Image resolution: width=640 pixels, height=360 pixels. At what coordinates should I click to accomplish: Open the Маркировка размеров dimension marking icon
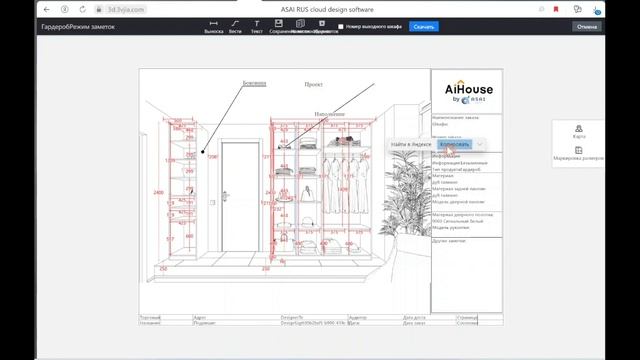pyautogui.click(x=578, y=153)
